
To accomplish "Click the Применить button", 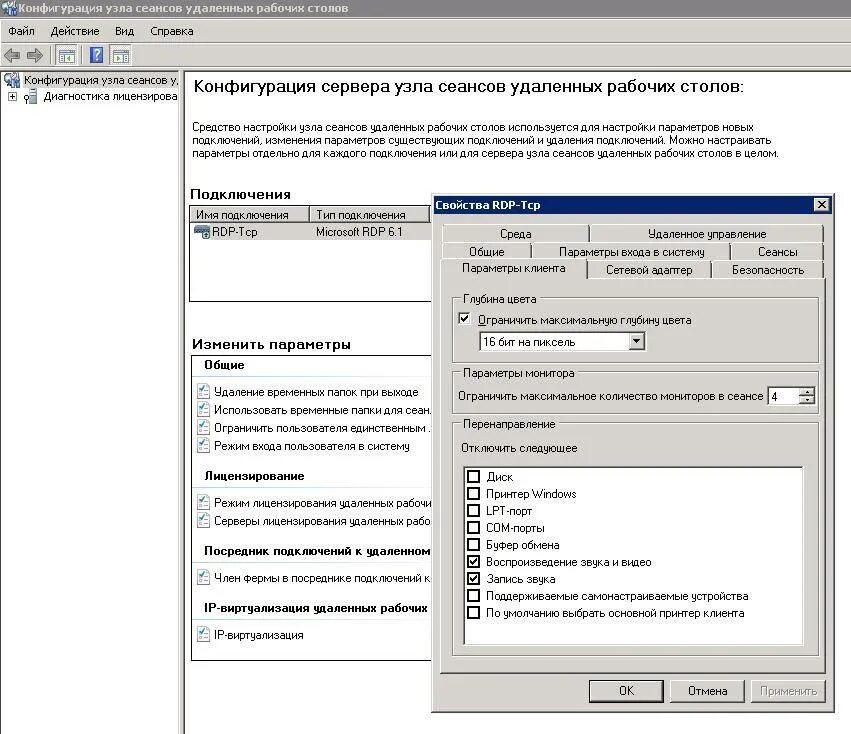I will pos(788,691).
